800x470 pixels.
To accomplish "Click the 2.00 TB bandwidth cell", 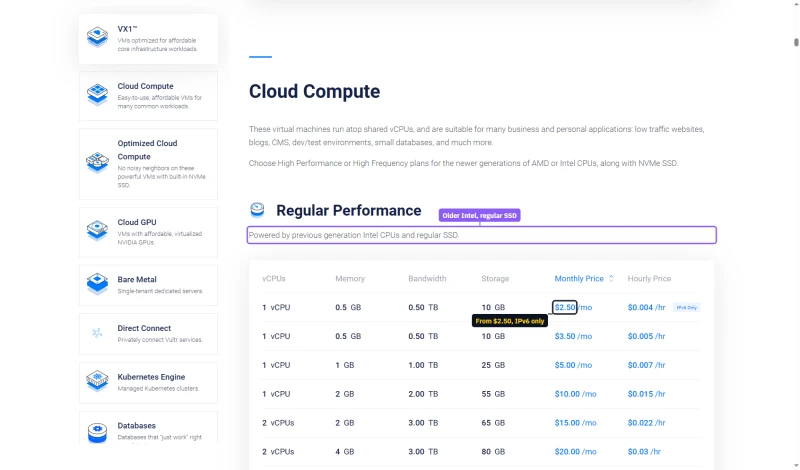I will 423,394.
